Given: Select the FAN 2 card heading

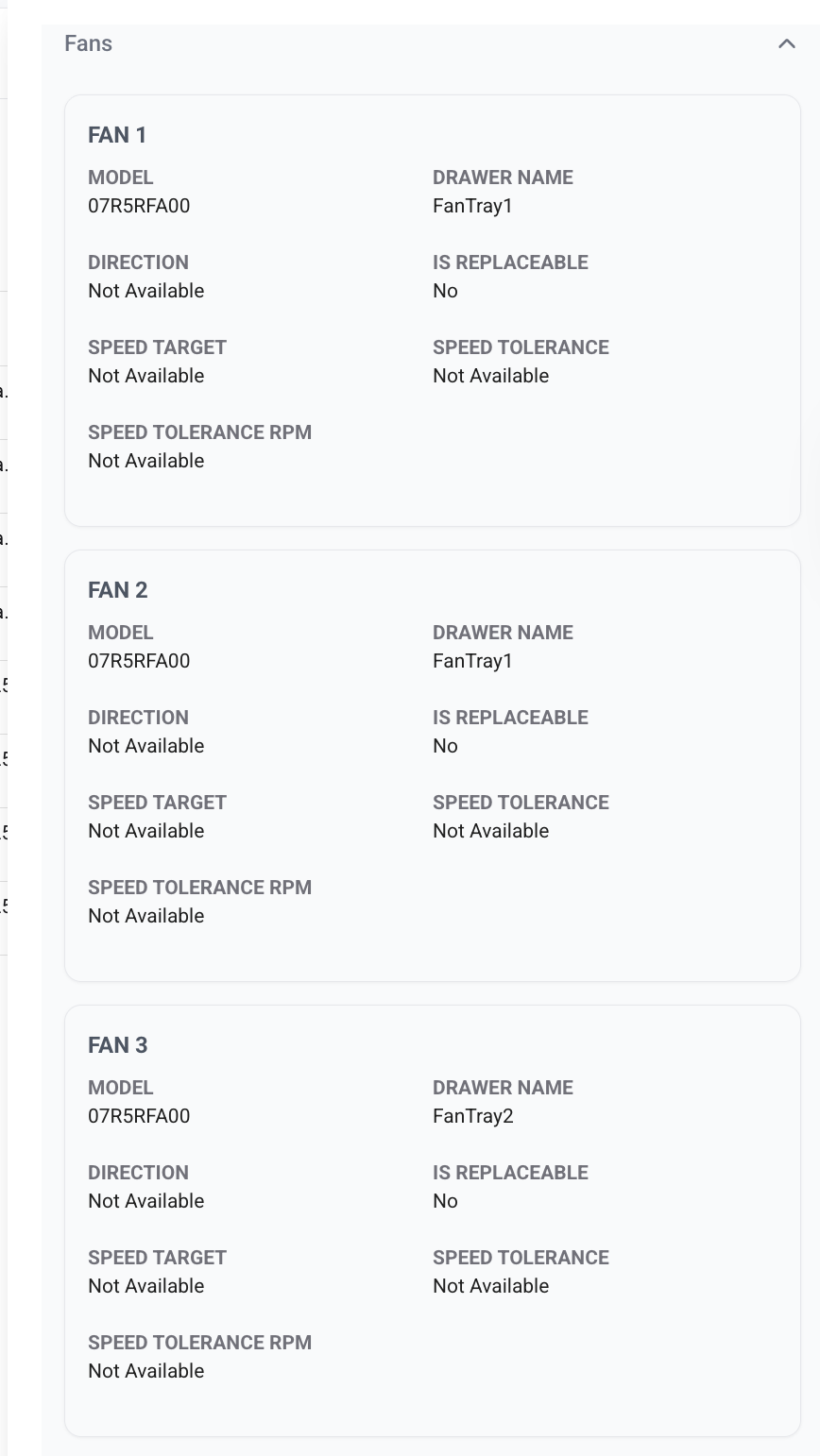Looking at the screenshot, I should 117,590.
